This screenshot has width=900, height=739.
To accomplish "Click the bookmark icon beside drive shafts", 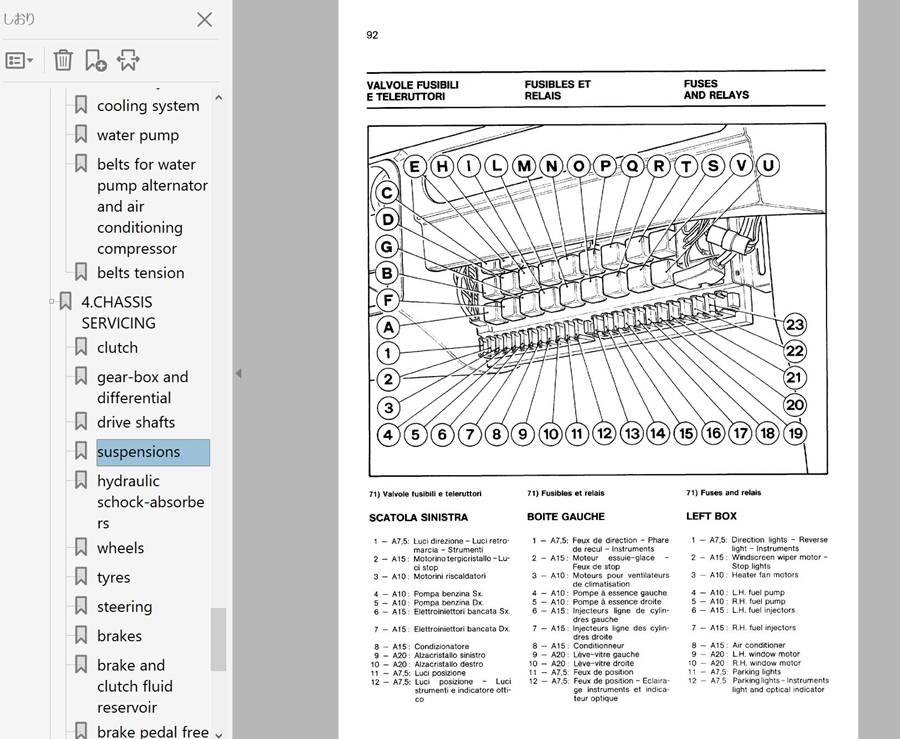I will click(x=81, y=421).
